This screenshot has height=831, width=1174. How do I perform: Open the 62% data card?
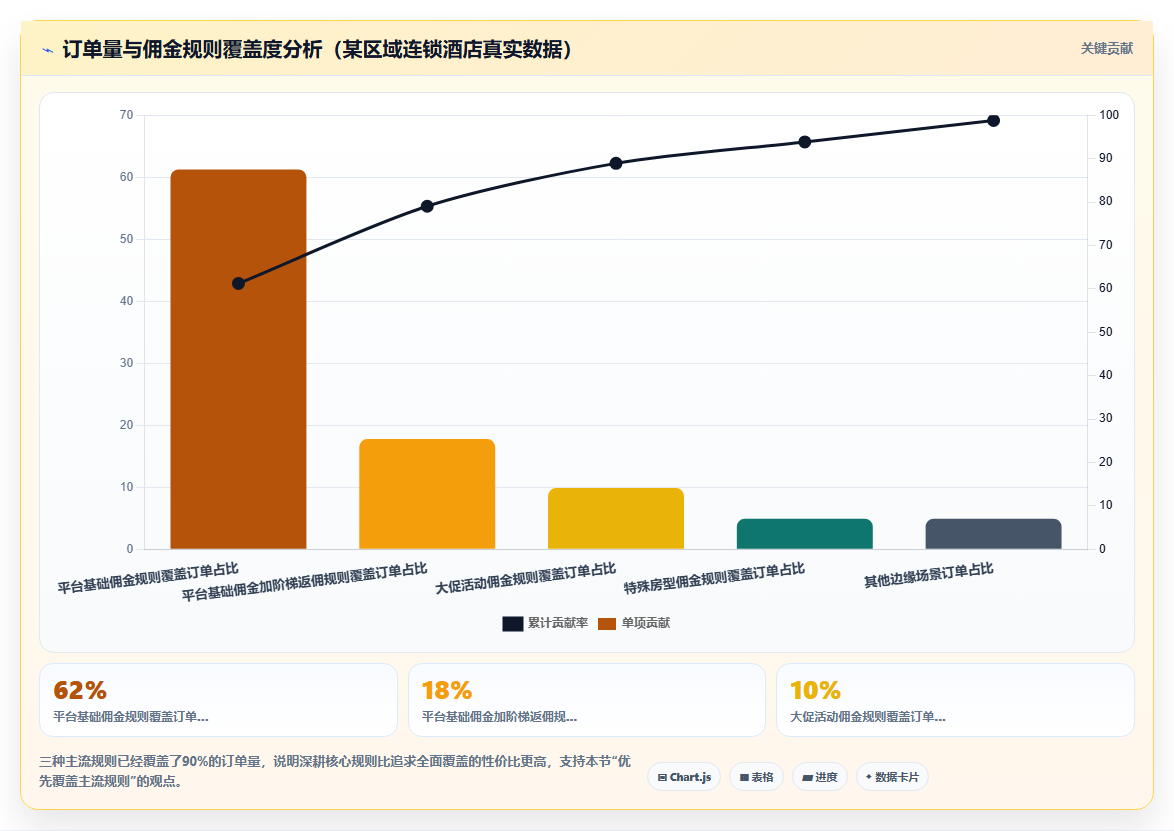pyautogui.click(x=218, y=700)
